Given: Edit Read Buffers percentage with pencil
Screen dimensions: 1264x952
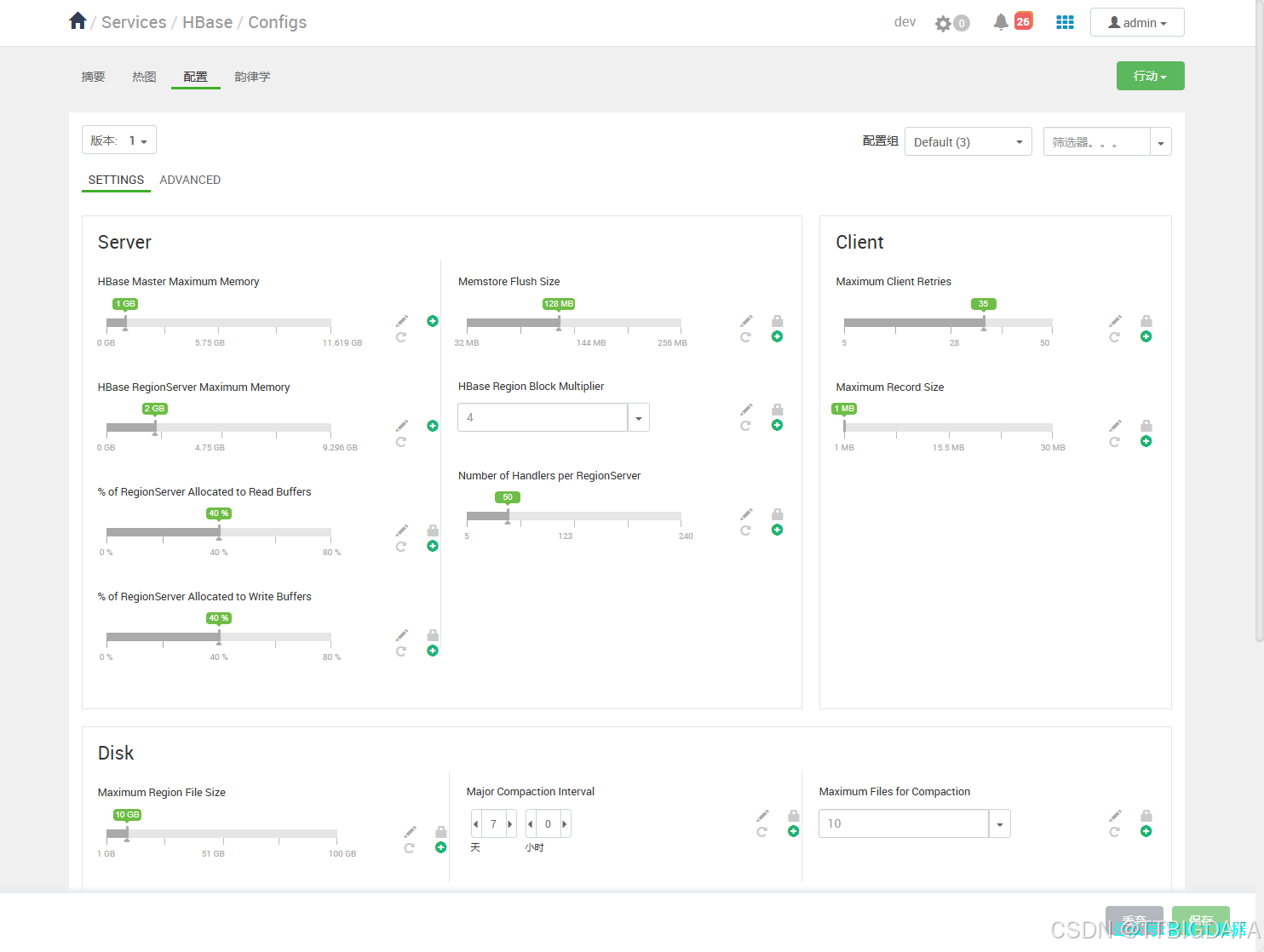Looking at the screenshot, I should click(x=402, y=530).
